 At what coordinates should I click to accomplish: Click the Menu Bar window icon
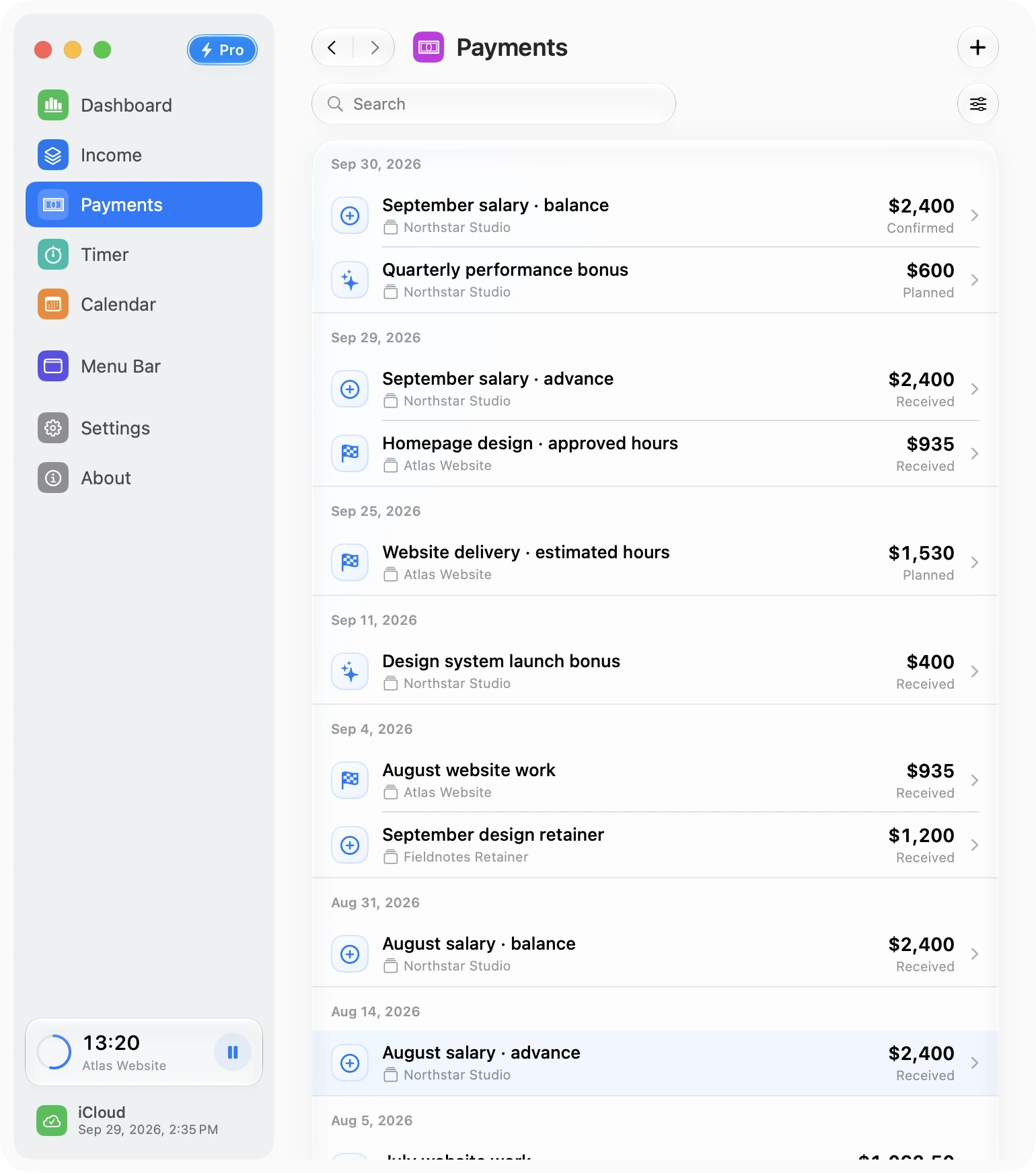[53, 366]
